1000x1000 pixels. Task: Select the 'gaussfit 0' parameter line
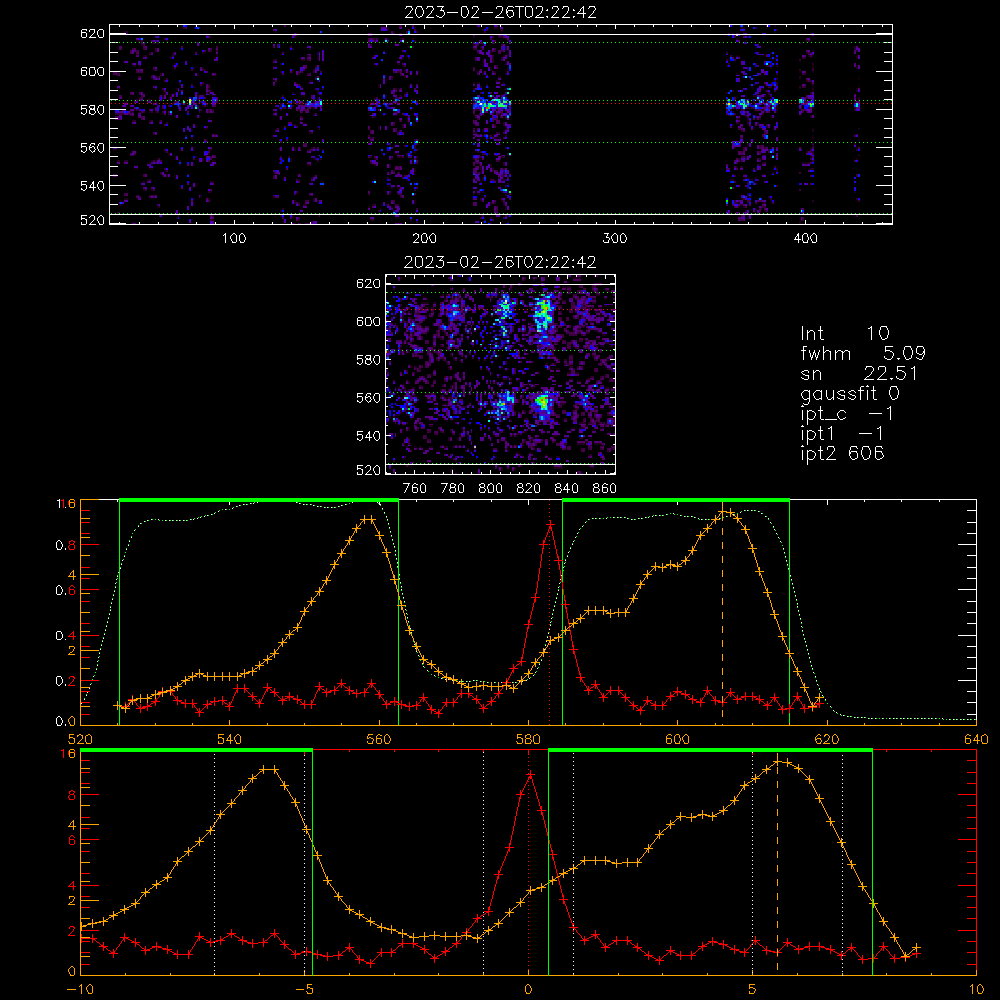(850, 393)
